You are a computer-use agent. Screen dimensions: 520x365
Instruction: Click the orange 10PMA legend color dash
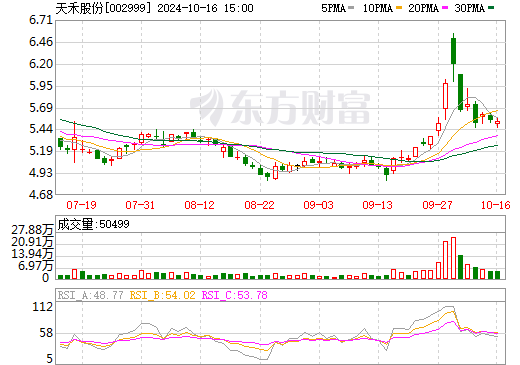tap(399, 7)
